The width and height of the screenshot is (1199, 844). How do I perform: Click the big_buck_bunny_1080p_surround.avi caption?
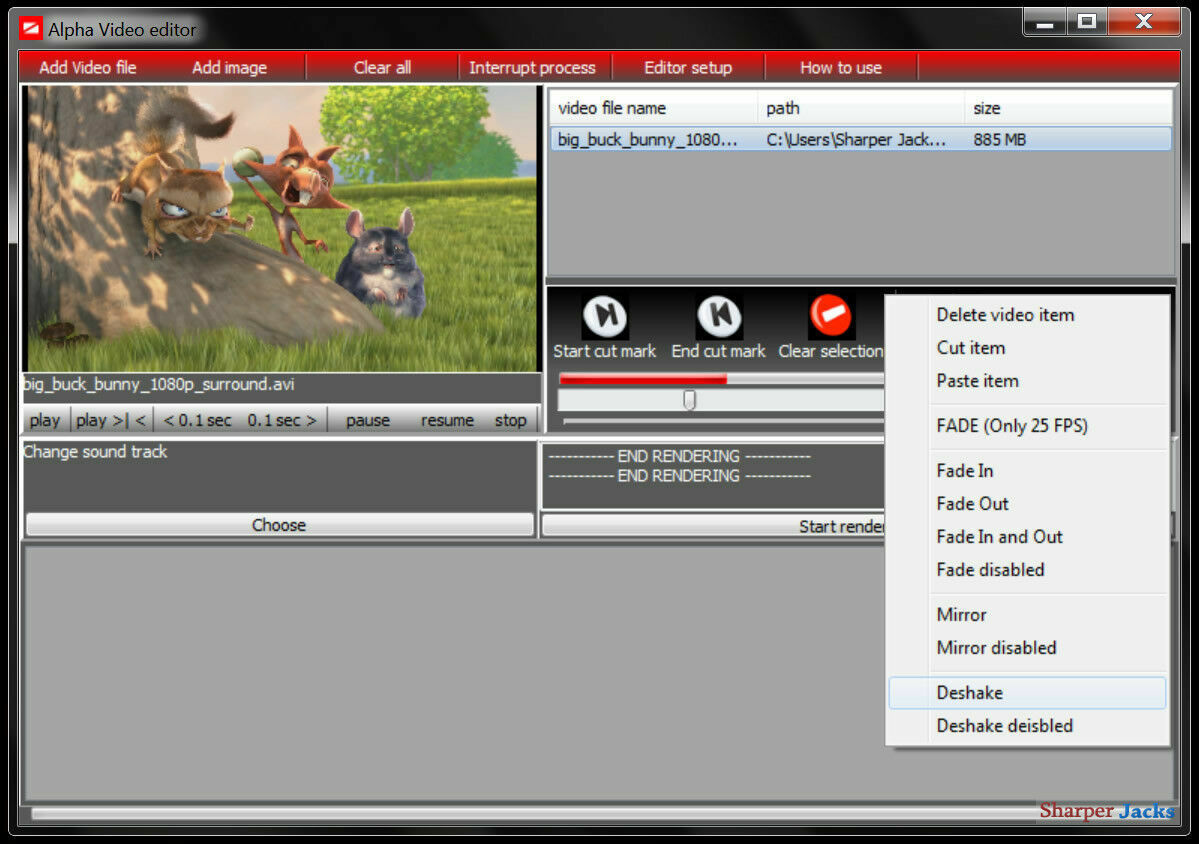point(159,384)
